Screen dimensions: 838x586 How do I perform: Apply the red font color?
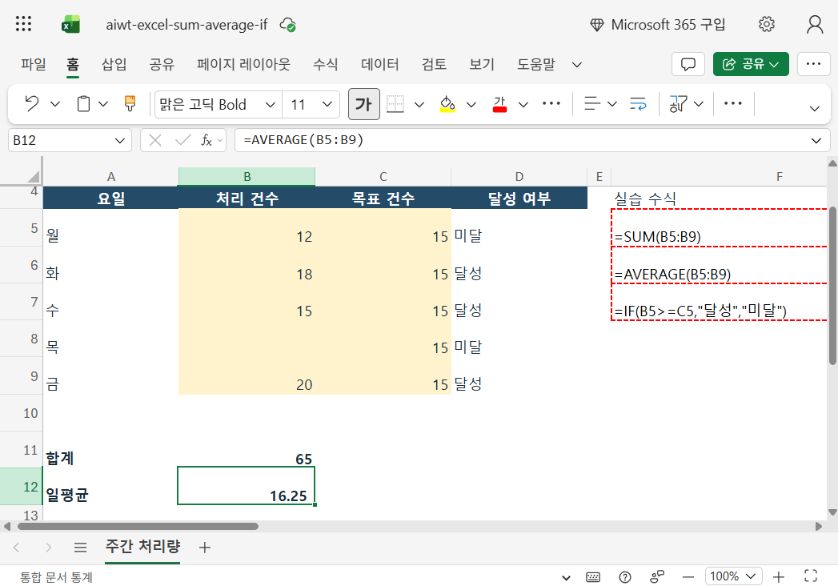coord(500,104)
